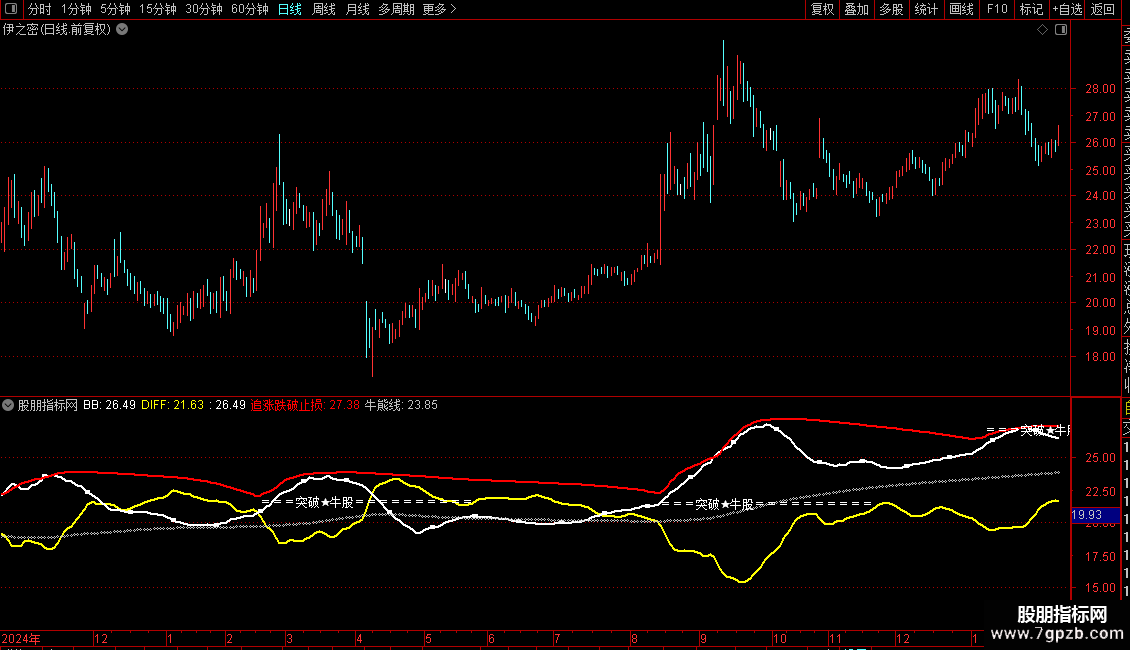Click the 股朋指标网 indicator name
Screen dimensions: 1130x650
(x=48, y=405)
